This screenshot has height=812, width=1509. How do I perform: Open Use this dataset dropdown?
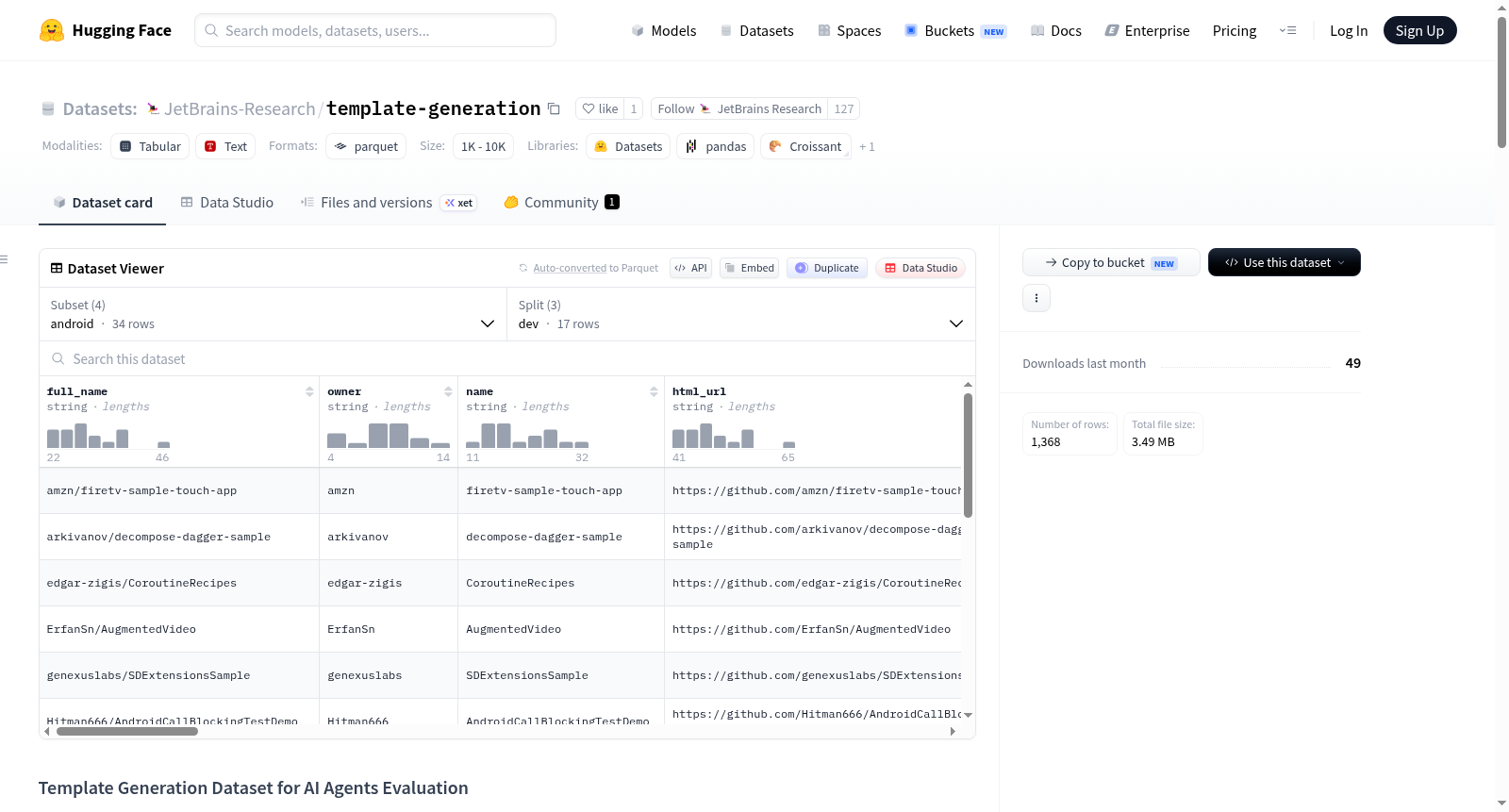[1284, 262]
